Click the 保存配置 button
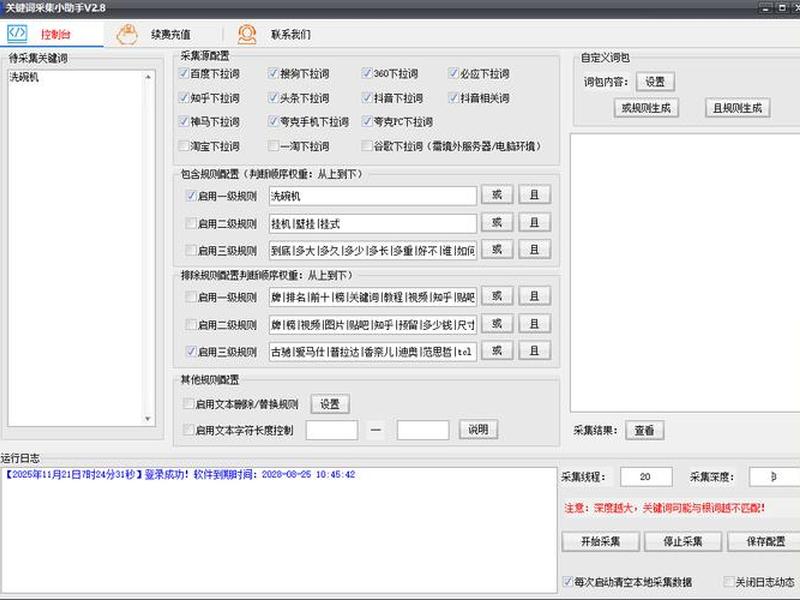800x600 pixels. [765, 541]
